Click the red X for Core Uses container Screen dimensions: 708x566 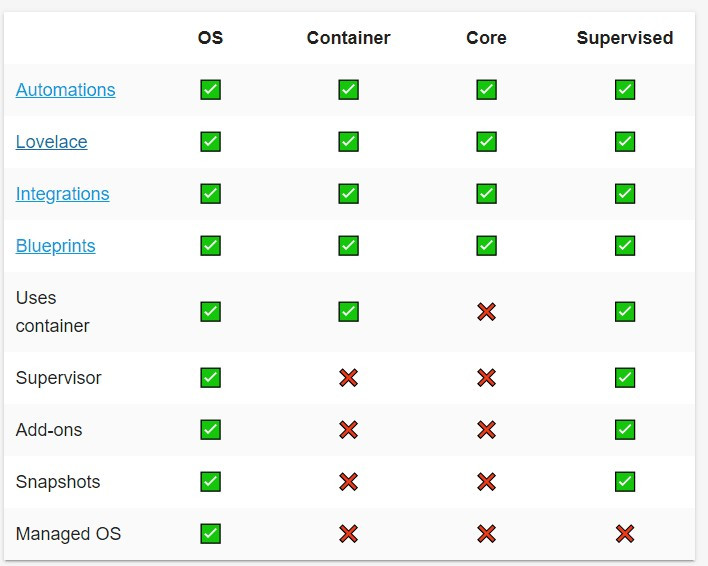486,312
